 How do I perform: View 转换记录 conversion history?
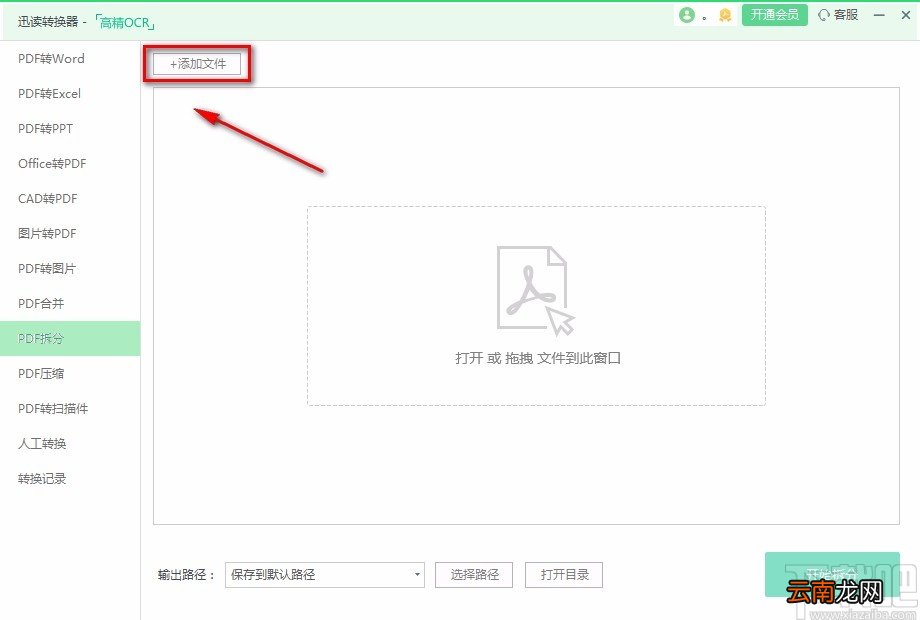click(70, 479)
